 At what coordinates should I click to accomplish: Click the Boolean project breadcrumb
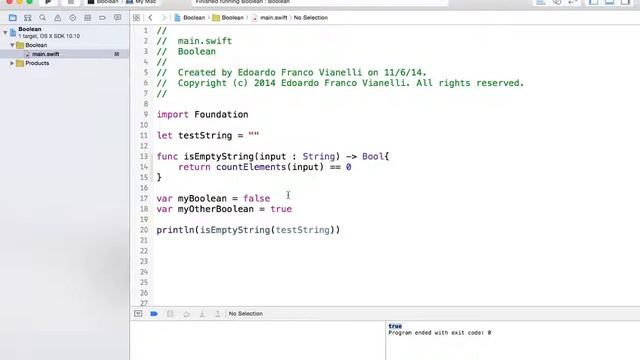(190, 18)
